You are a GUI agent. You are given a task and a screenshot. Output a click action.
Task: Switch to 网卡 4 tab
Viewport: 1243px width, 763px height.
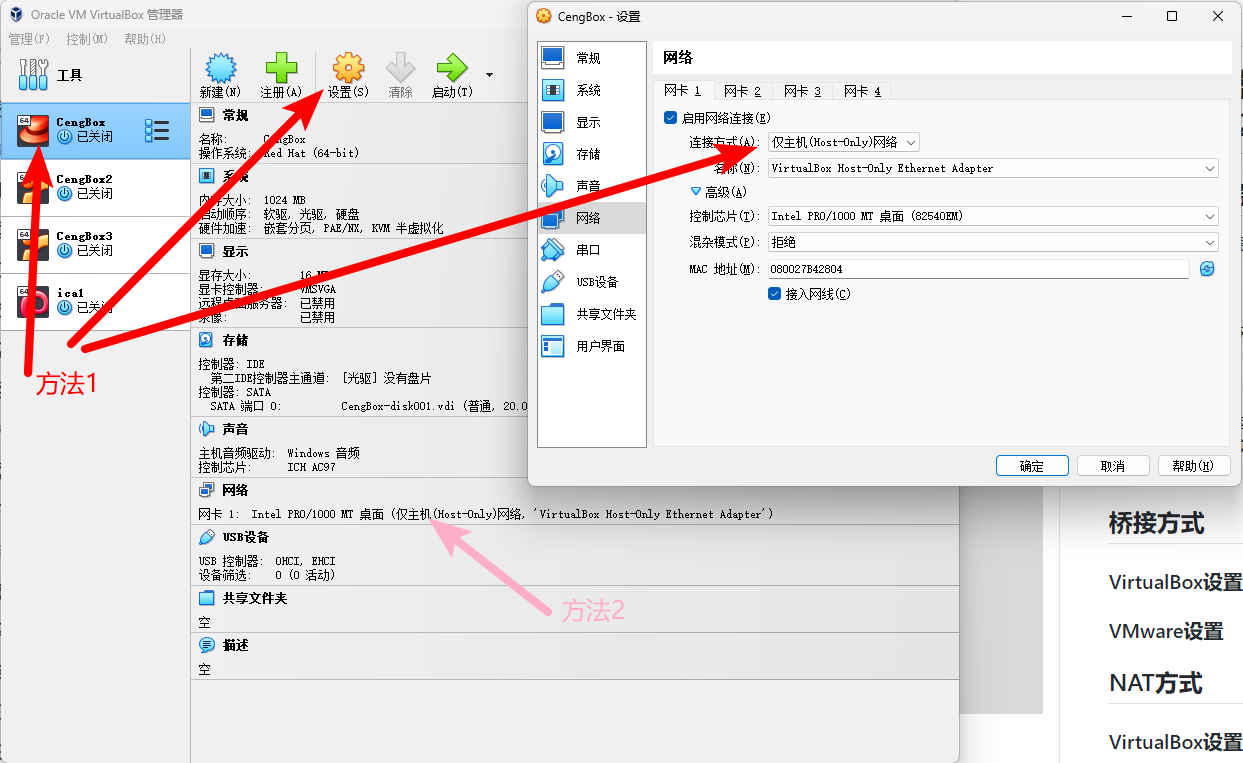(862, 91)
